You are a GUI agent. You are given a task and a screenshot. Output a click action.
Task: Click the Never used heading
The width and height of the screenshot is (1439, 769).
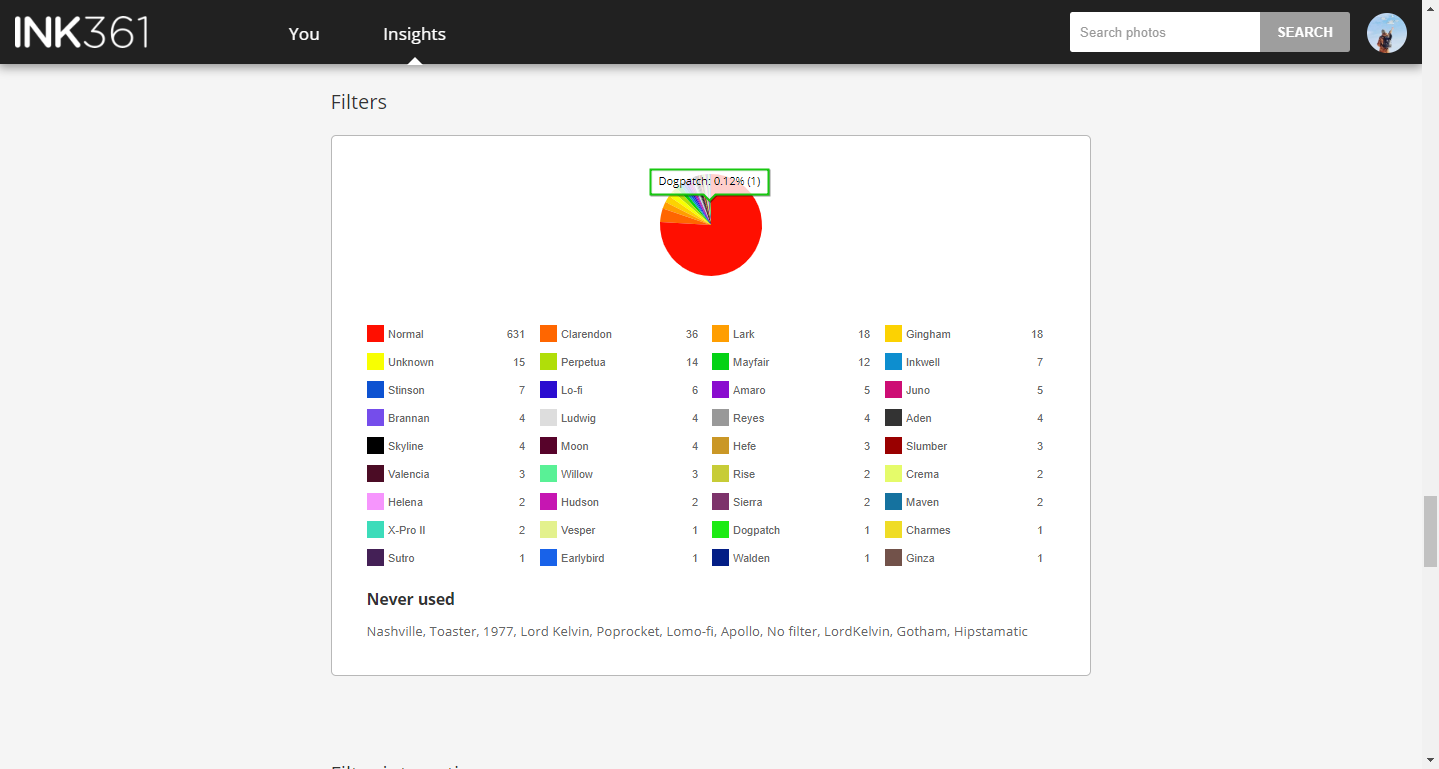411,599
